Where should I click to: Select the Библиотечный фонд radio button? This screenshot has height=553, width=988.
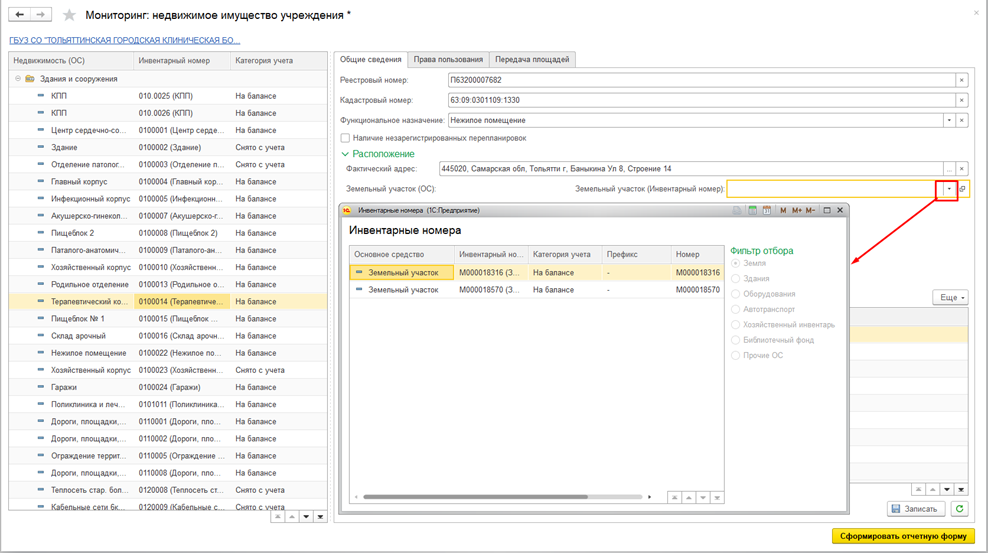coord(735,340)
